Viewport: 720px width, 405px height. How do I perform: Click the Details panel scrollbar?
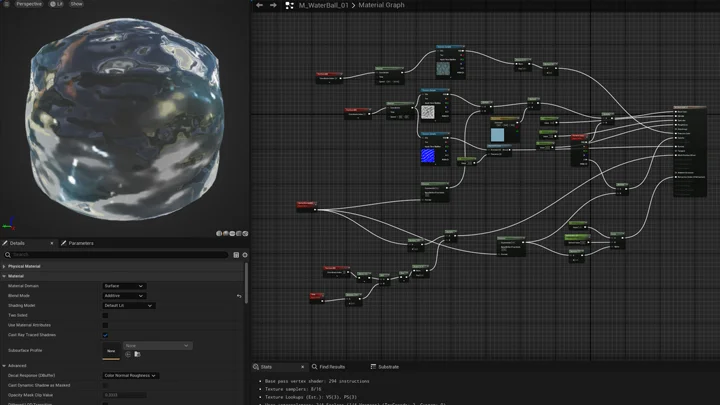pyautogui.click(x=246, y=282)
